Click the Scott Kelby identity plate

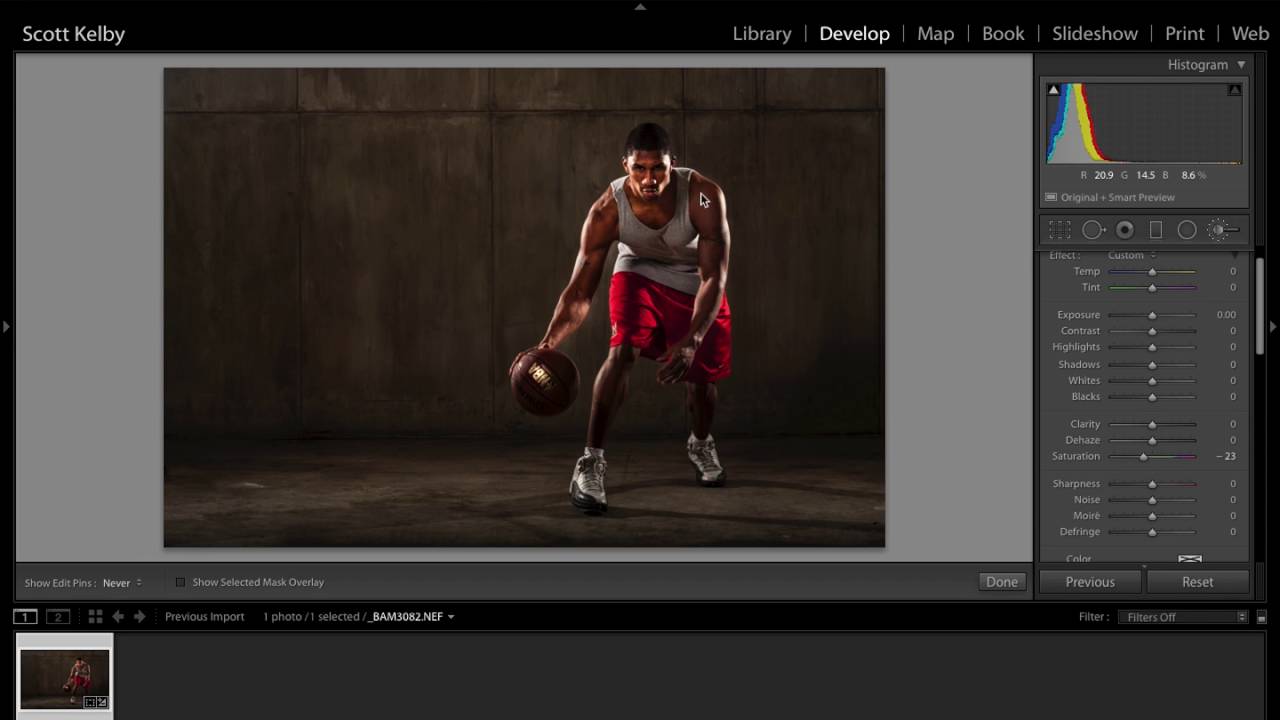tap(74, 34)
